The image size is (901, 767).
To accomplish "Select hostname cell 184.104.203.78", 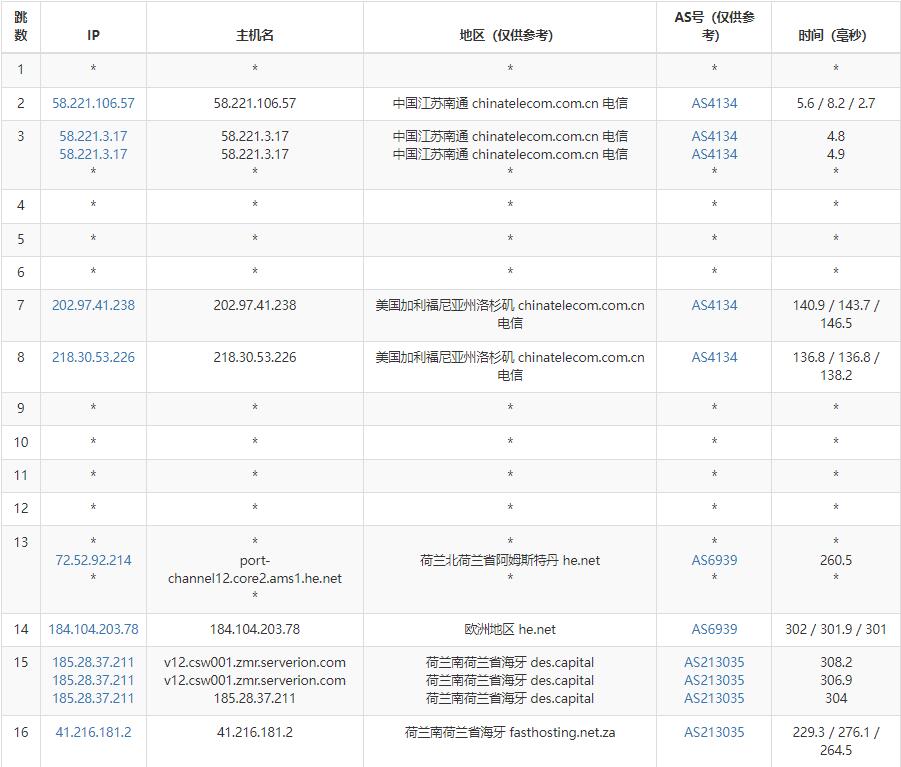I will [x=255, y=629].
